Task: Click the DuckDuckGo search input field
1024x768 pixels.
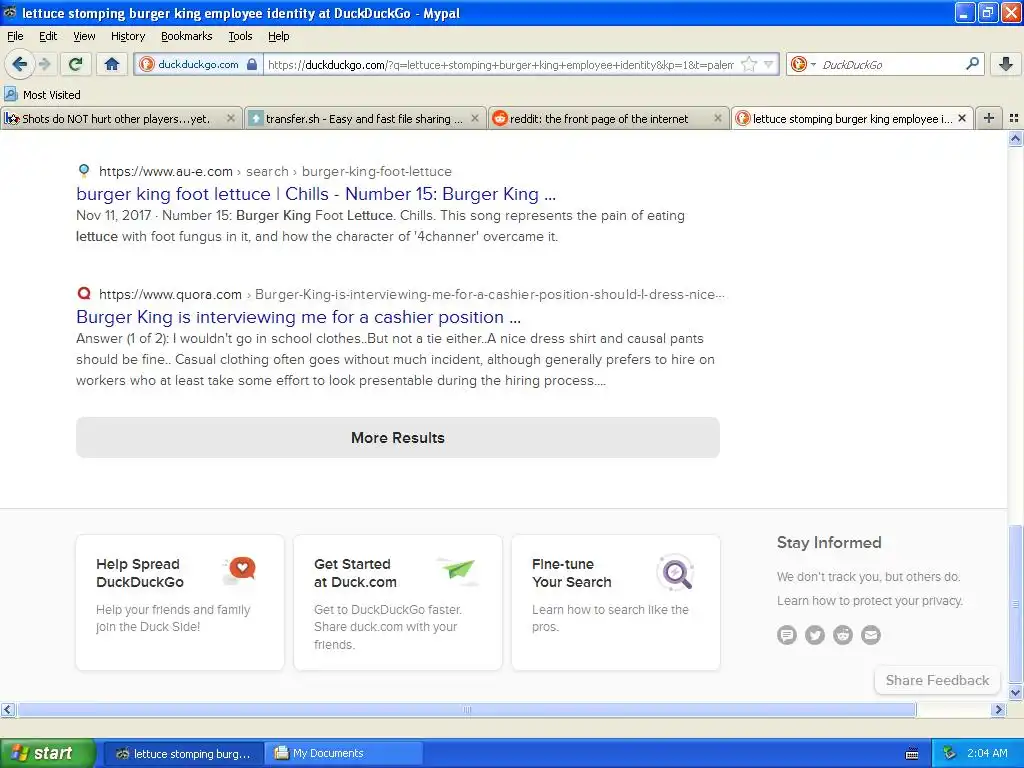Action: point(891,64)
